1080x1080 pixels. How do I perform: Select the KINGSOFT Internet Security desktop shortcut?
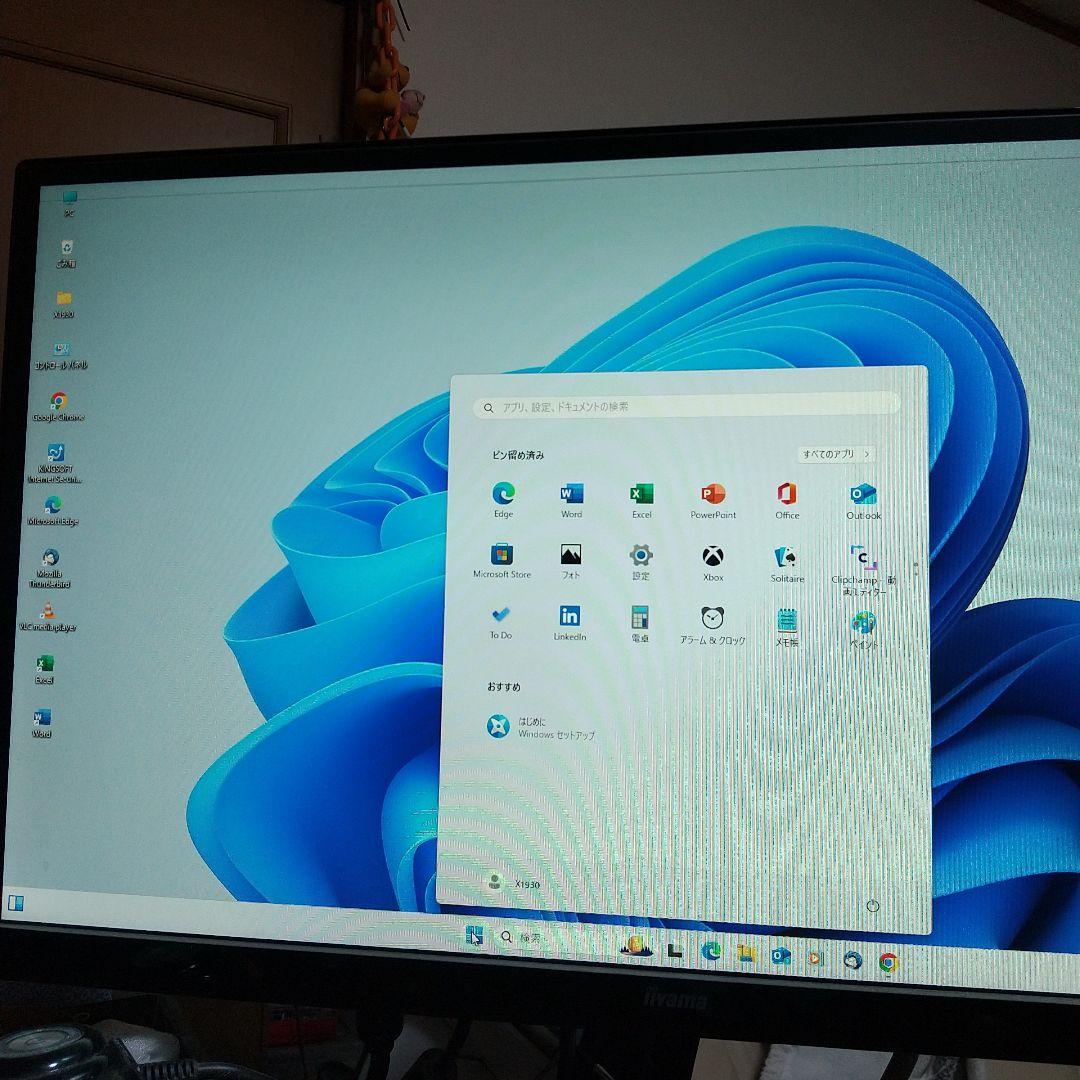click(x=55, y=463)
